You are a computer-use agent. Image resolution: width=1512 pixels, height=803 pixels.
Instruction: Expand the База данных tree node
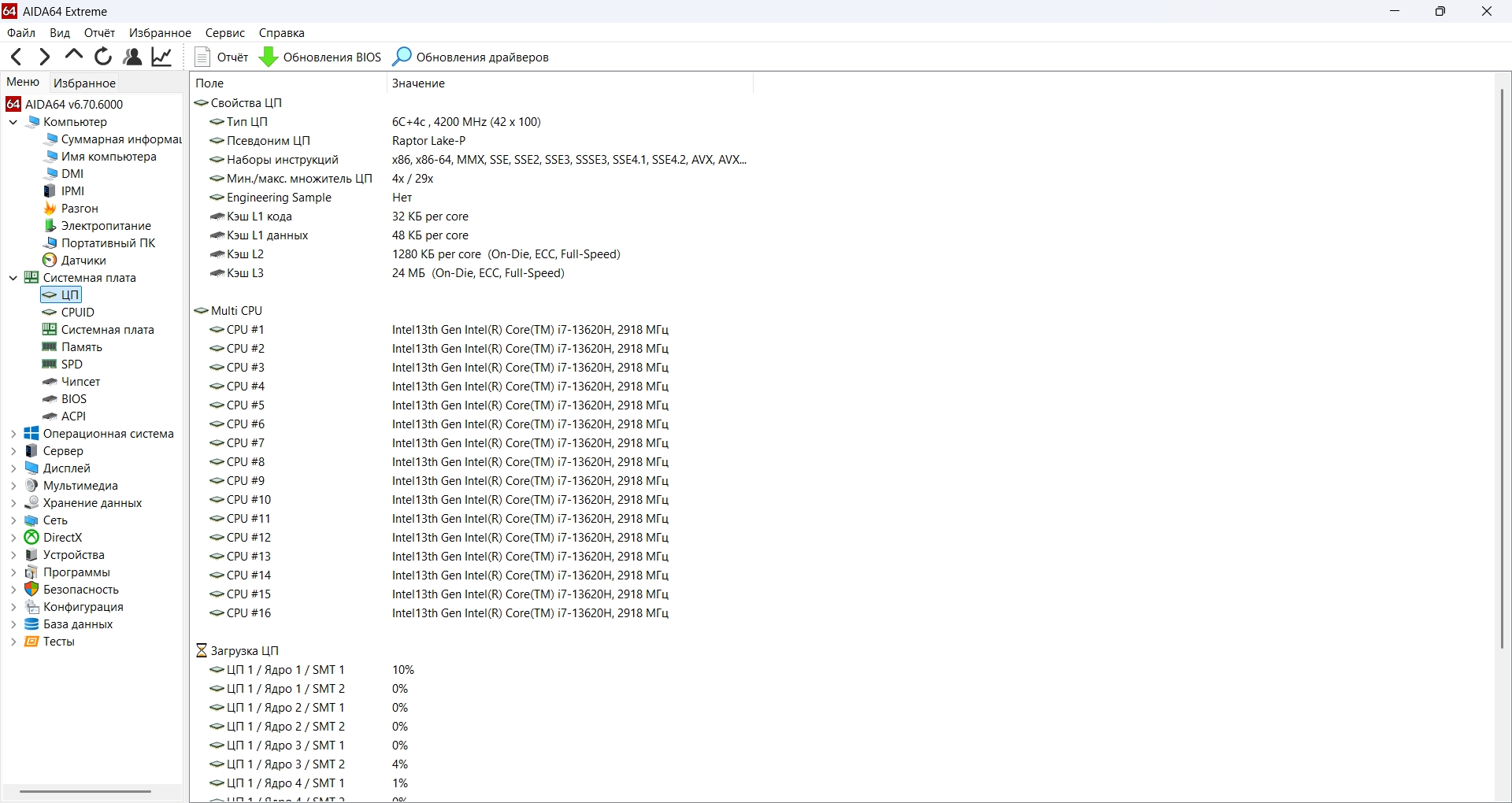point(13,624)
